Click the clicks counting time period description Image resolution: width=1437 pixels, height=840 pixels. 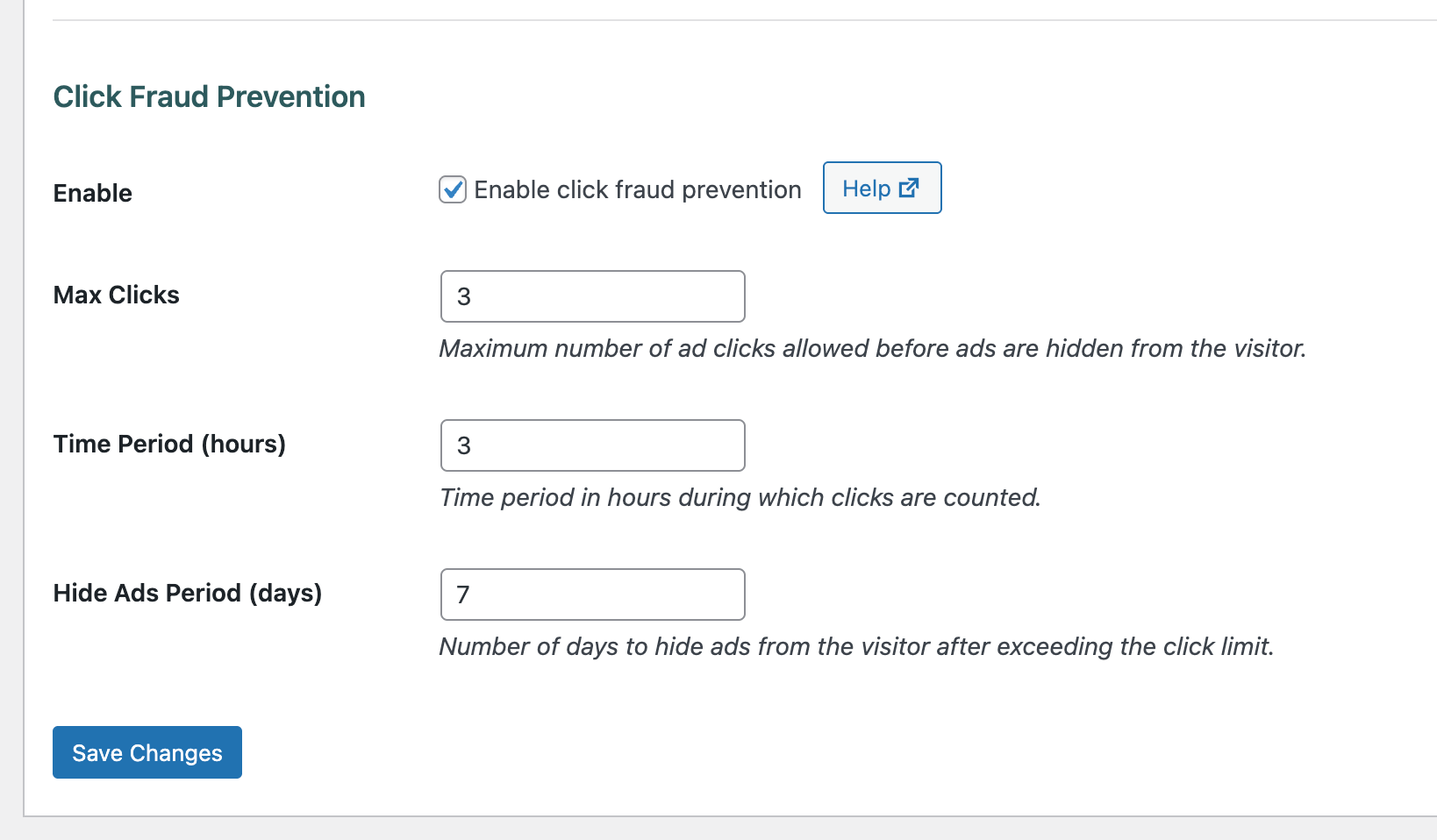(740, 497)
